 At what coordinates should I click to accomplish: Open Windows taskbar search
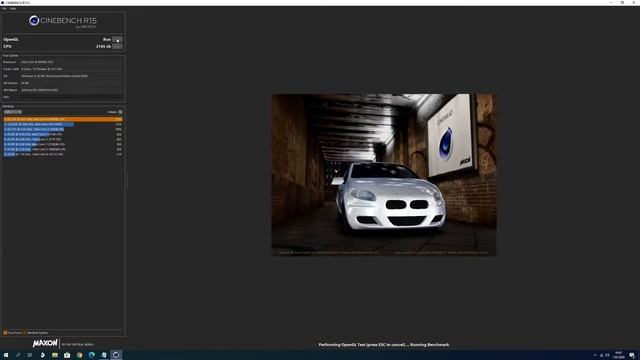18,355
